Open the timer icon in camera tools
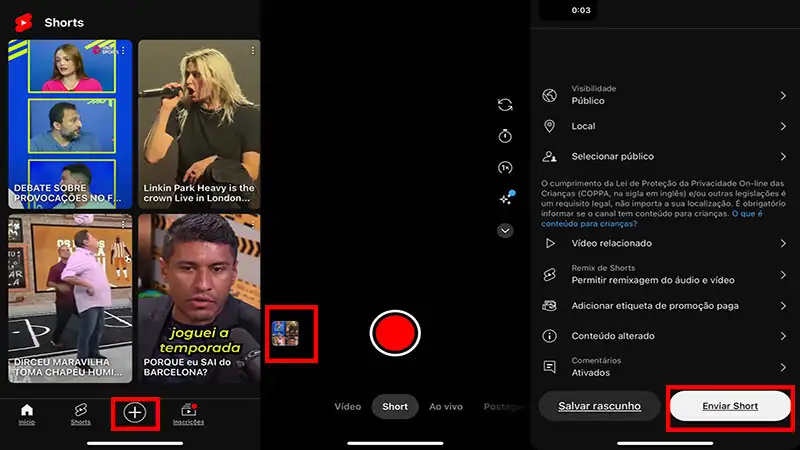The height and width of the screenshot is (450, 800). [x=505, y=136]
